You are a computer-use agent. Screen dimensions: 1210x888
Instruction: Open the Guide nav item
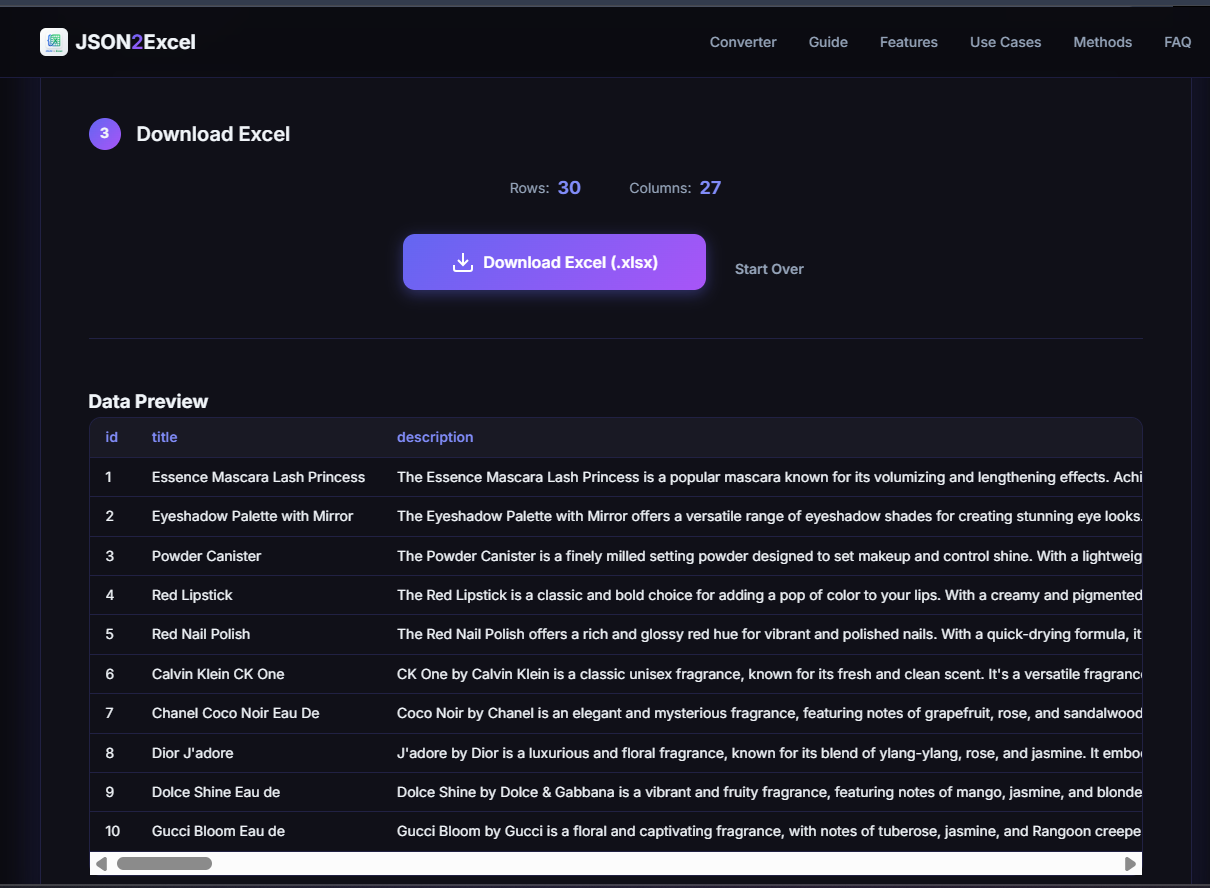pos(828,42)
